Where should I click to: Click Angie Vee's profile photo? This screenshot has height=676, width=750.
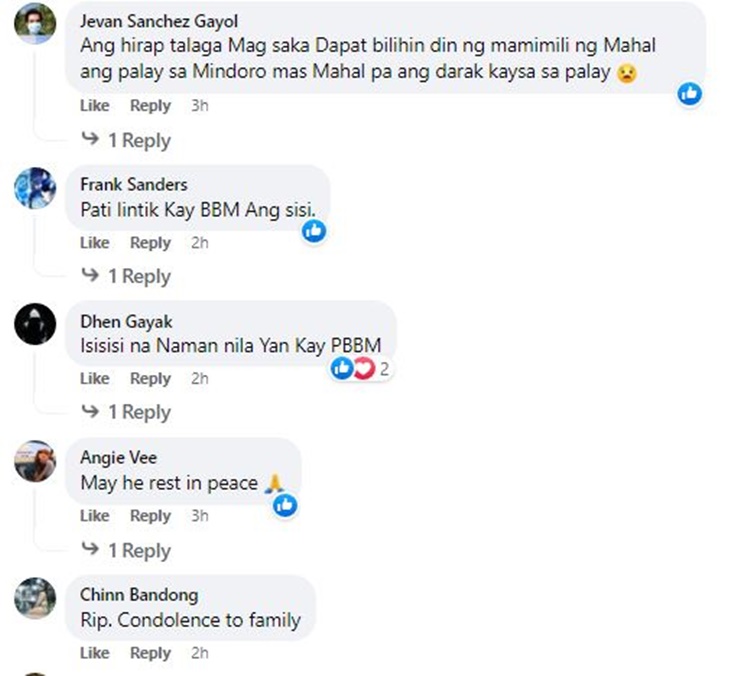[35, 461]
